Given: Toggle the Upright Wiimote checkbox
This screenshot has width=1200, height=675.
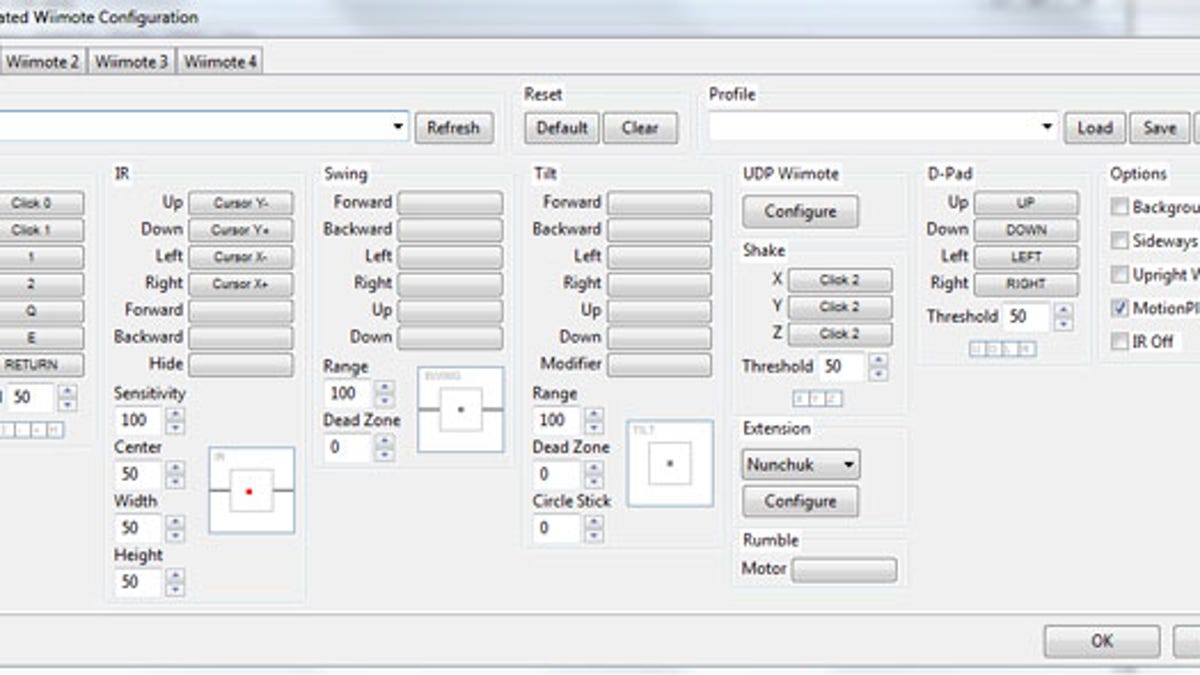Looking at the screenshot, I should pyautogui.click(x=1120, y=275).
